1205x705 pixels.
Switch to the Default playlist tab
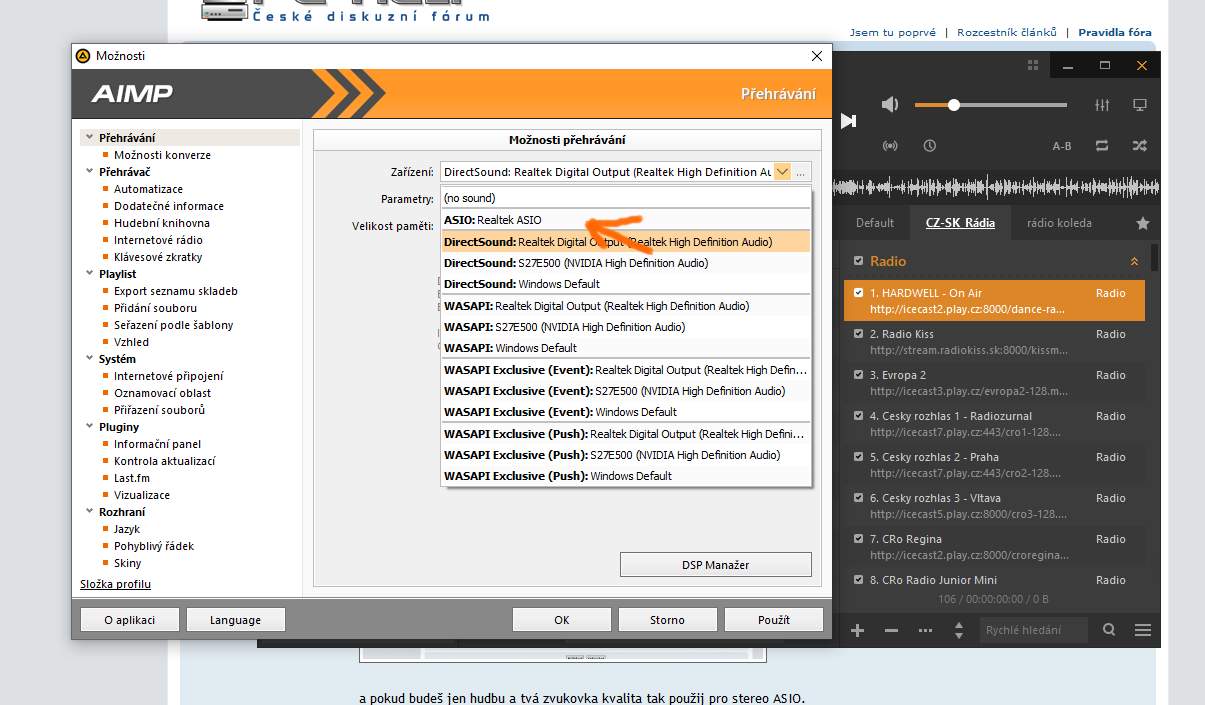[x=874, y=223]
